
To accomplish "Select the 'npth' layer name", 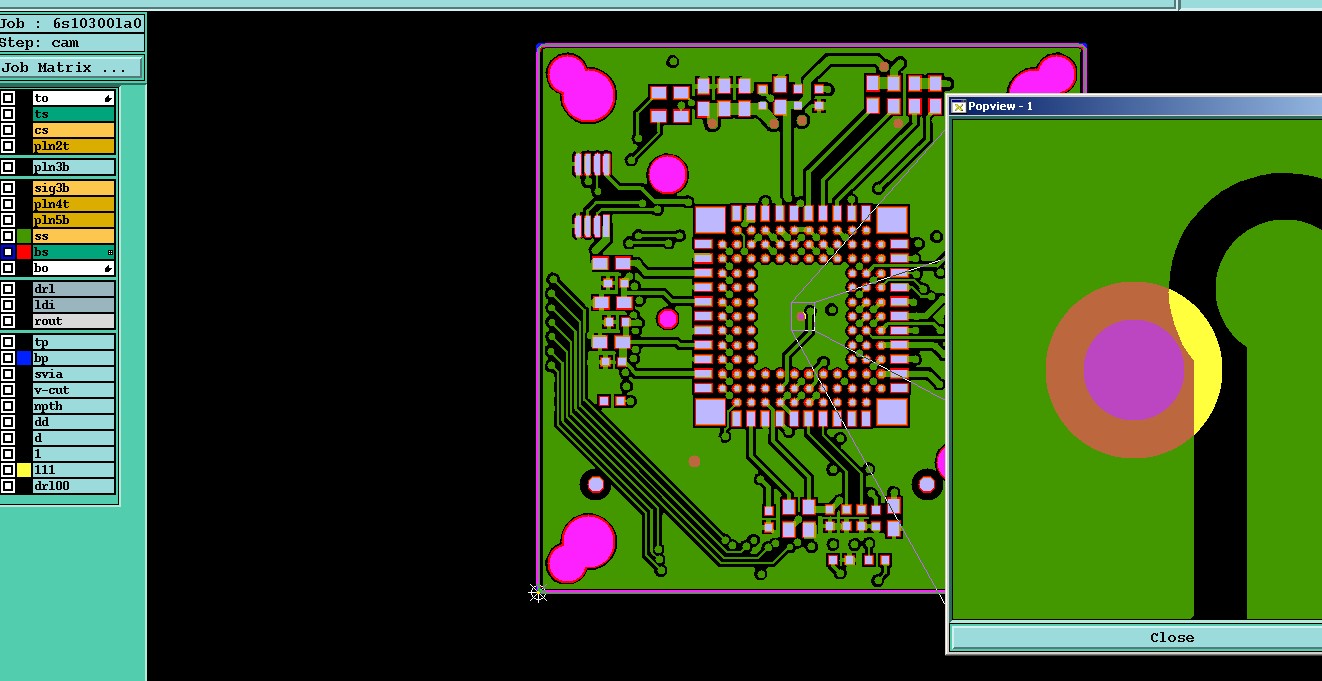I will 74,406.
